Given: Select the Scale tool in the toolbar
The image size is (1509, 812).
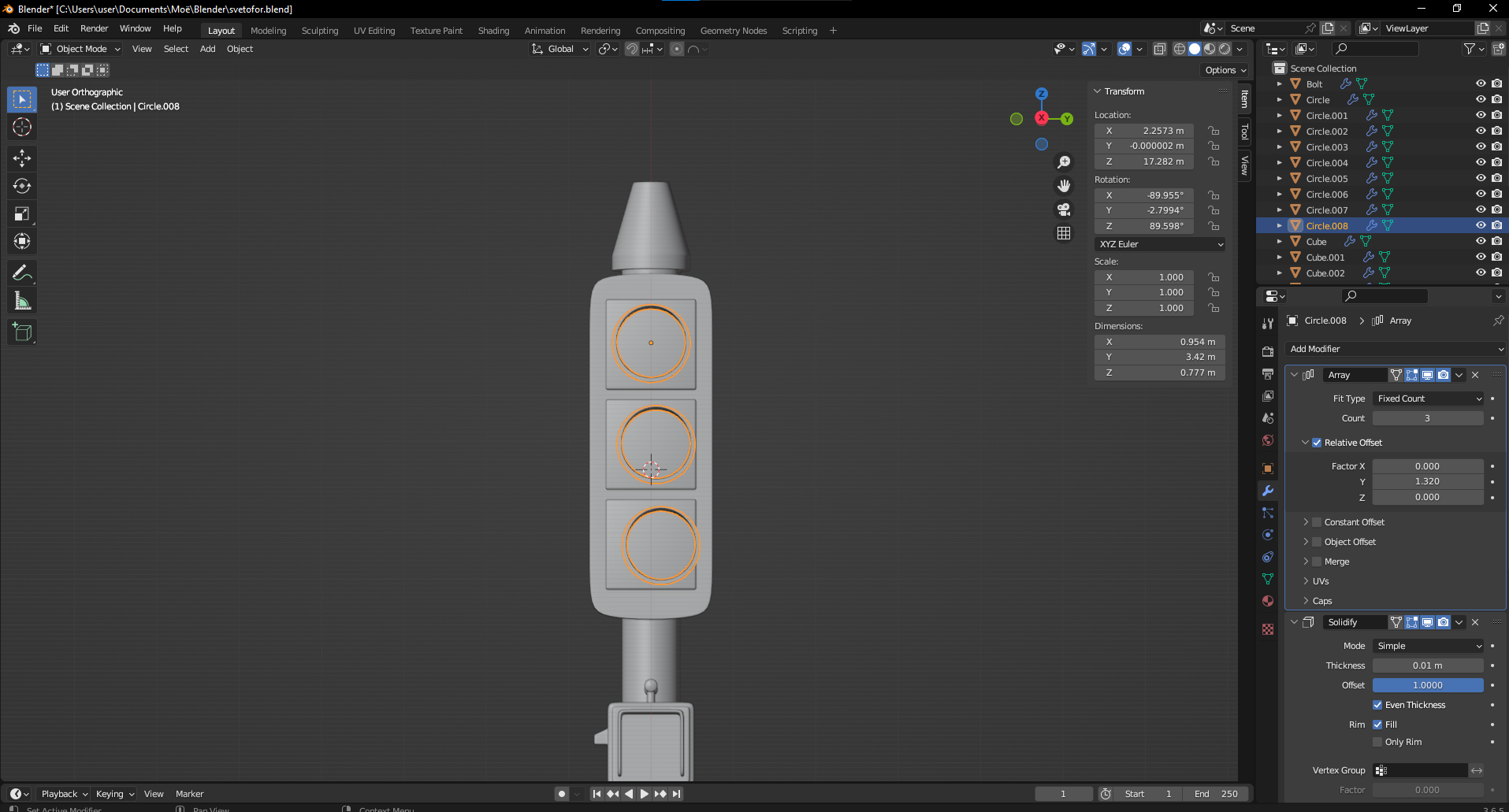Looking at the screenshot, I should 22,213.
